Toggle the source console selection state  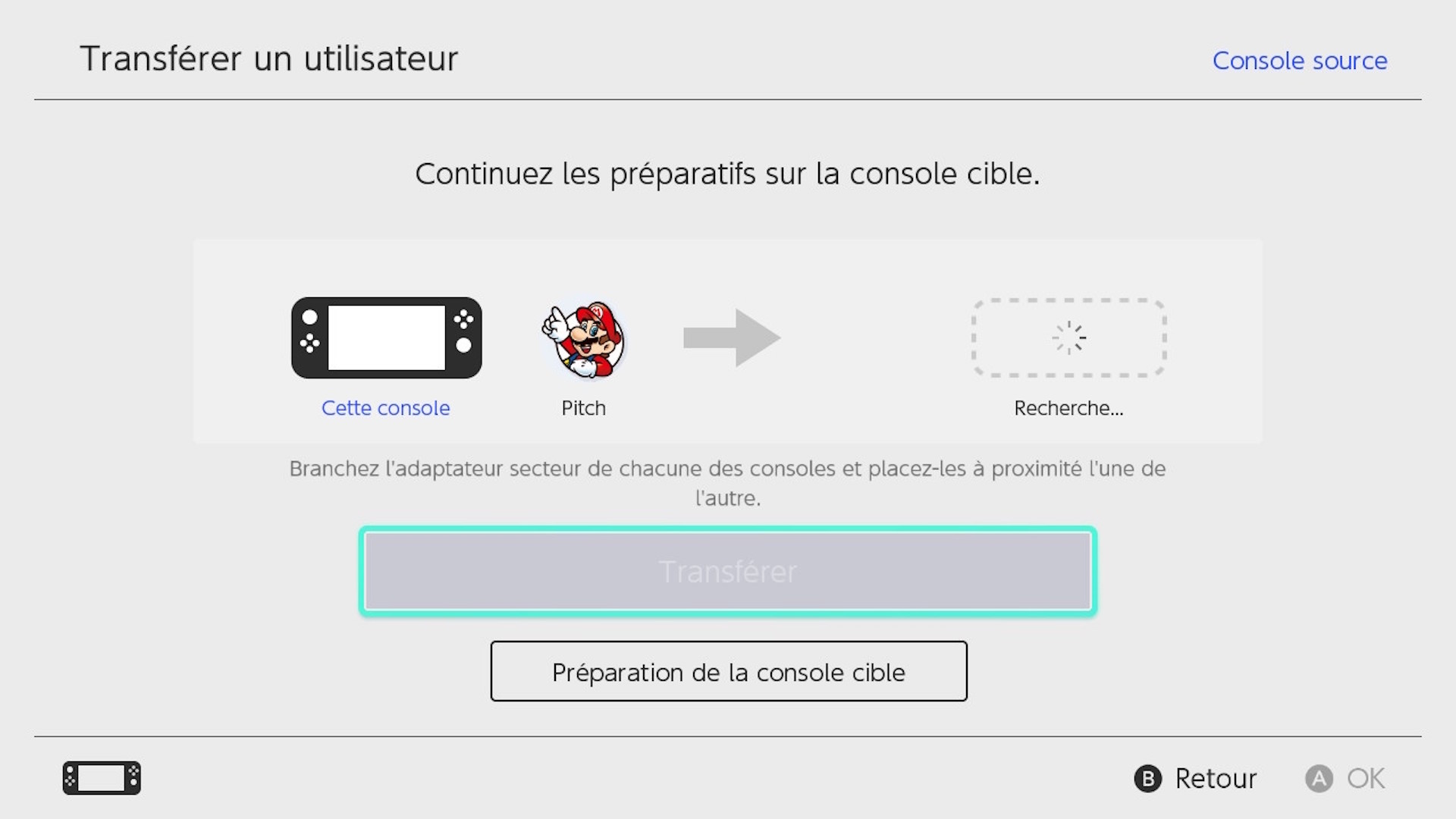[x=1300, y=60]
